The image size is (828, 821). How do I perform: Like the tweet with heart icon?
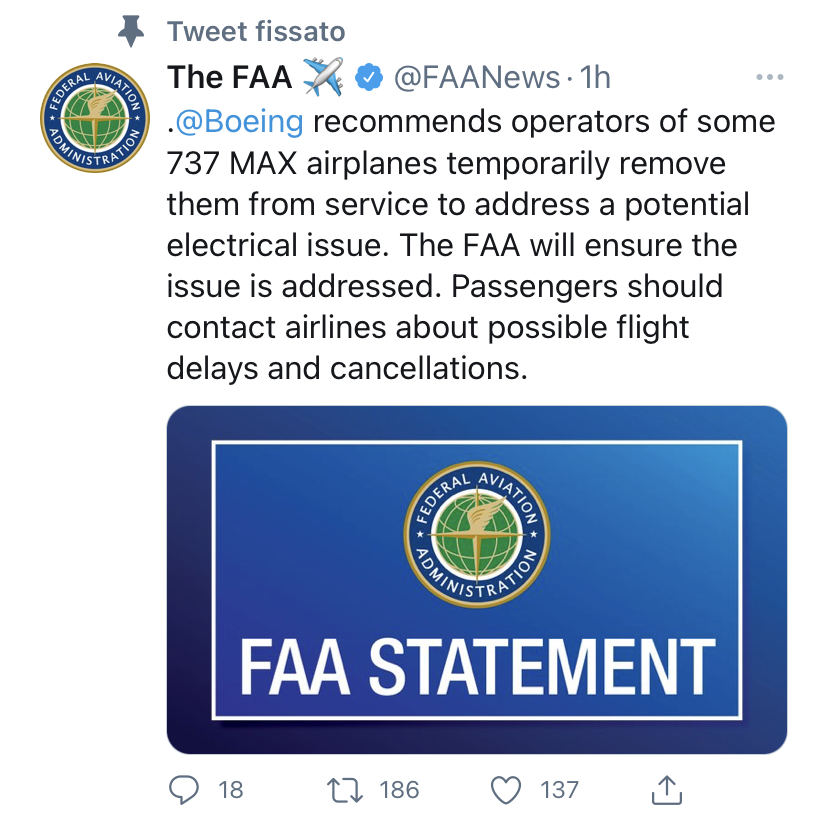[x=507, y=790]
